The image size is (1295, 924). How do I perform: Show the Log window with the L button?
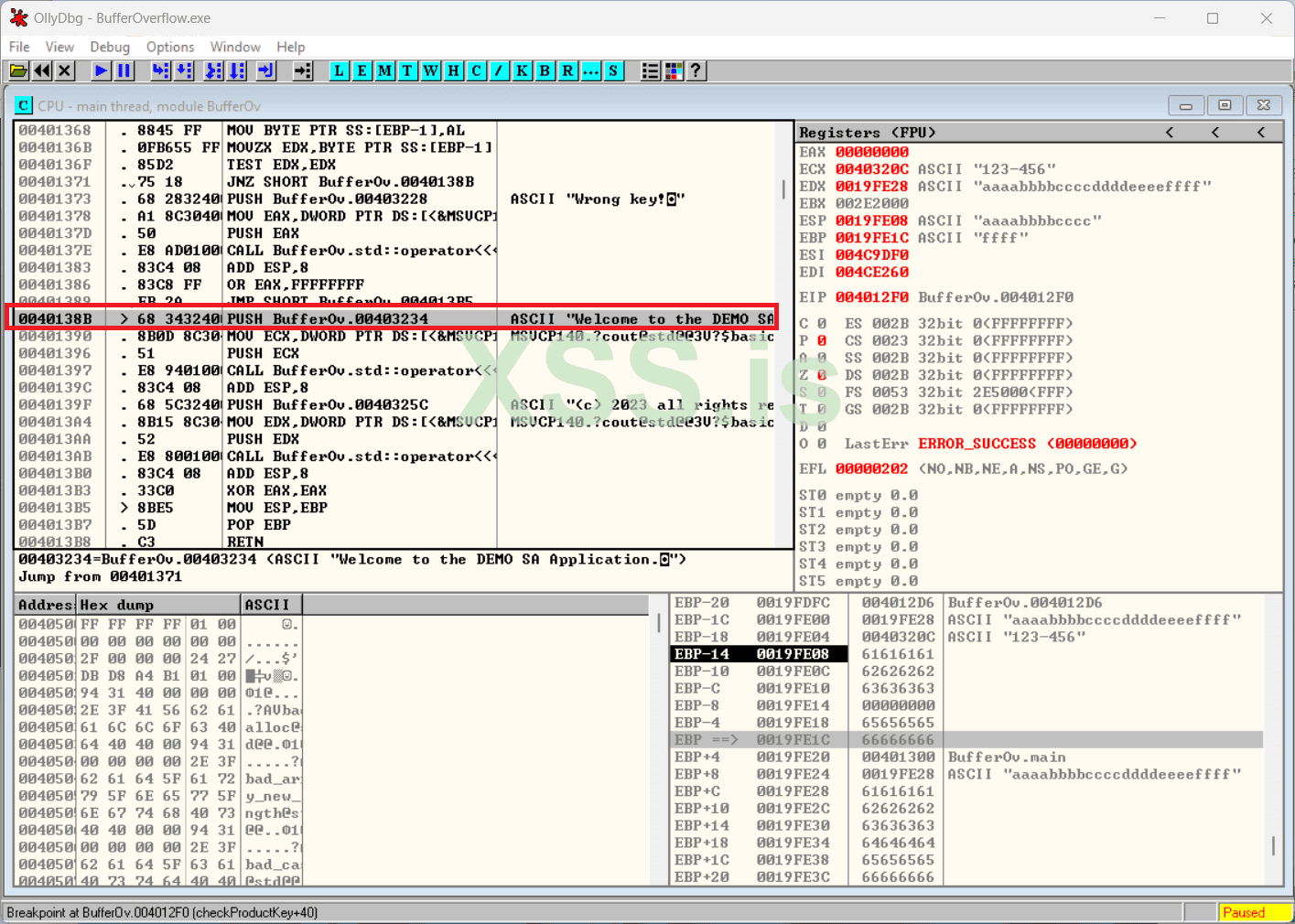tap(340, 70)
